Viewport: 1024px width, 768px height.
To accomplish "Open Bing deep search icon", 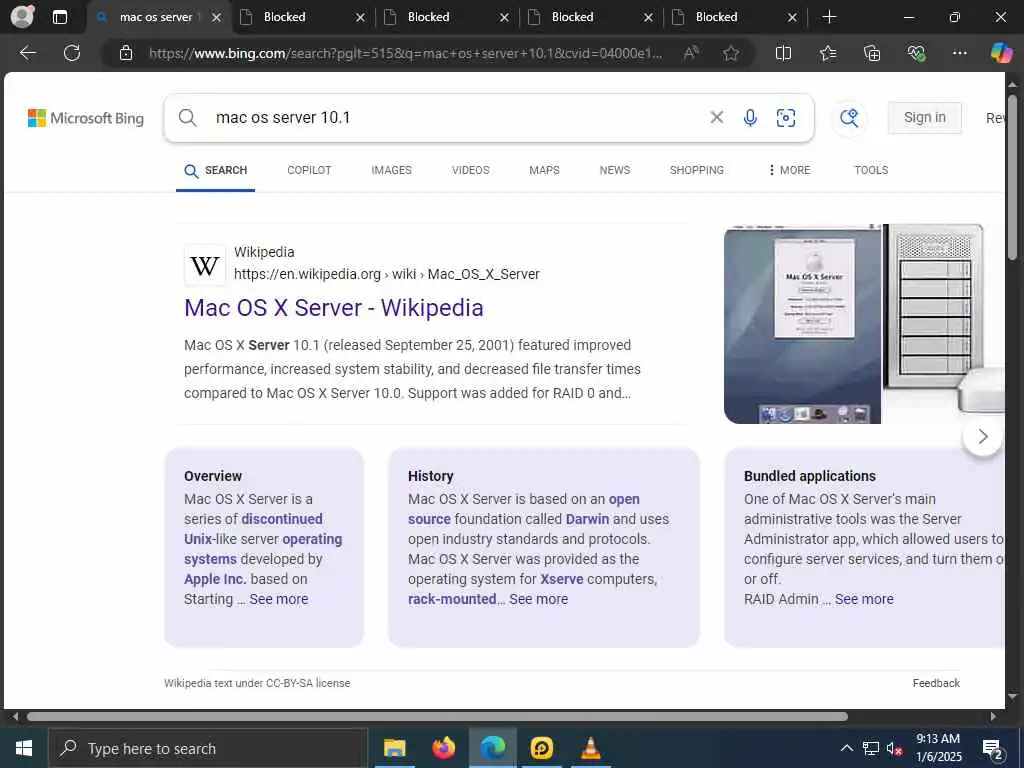I will (x=849, y=118).
